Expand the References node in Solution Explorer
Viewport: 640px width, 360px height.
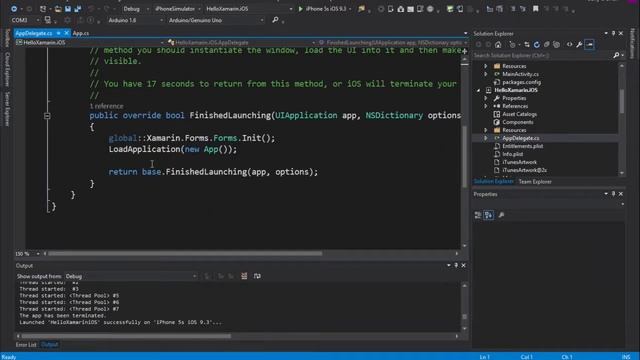486,106
